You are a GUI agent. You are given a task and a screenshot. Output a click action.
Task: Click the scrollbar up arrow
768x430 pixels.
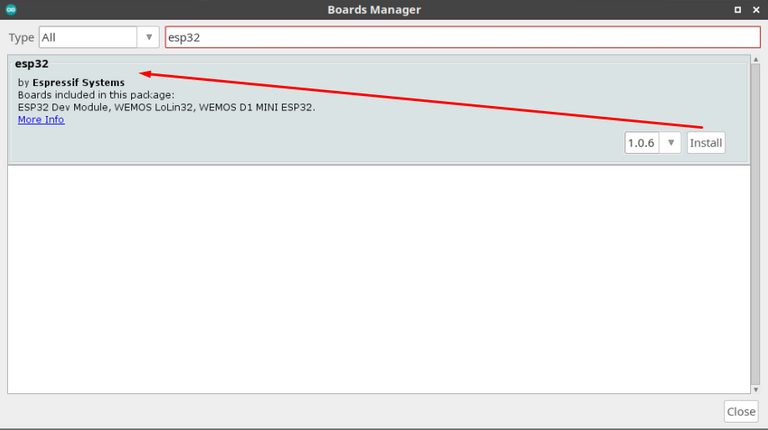(756, 59)
